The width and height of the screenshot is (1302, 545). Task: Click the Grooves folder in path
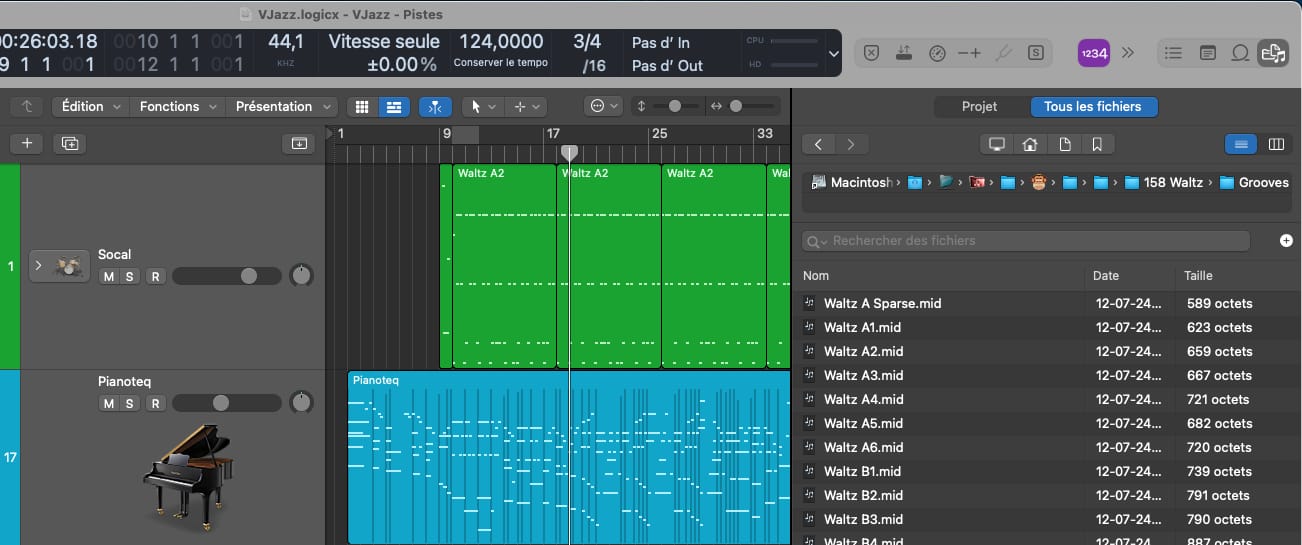coord(1255,183)
